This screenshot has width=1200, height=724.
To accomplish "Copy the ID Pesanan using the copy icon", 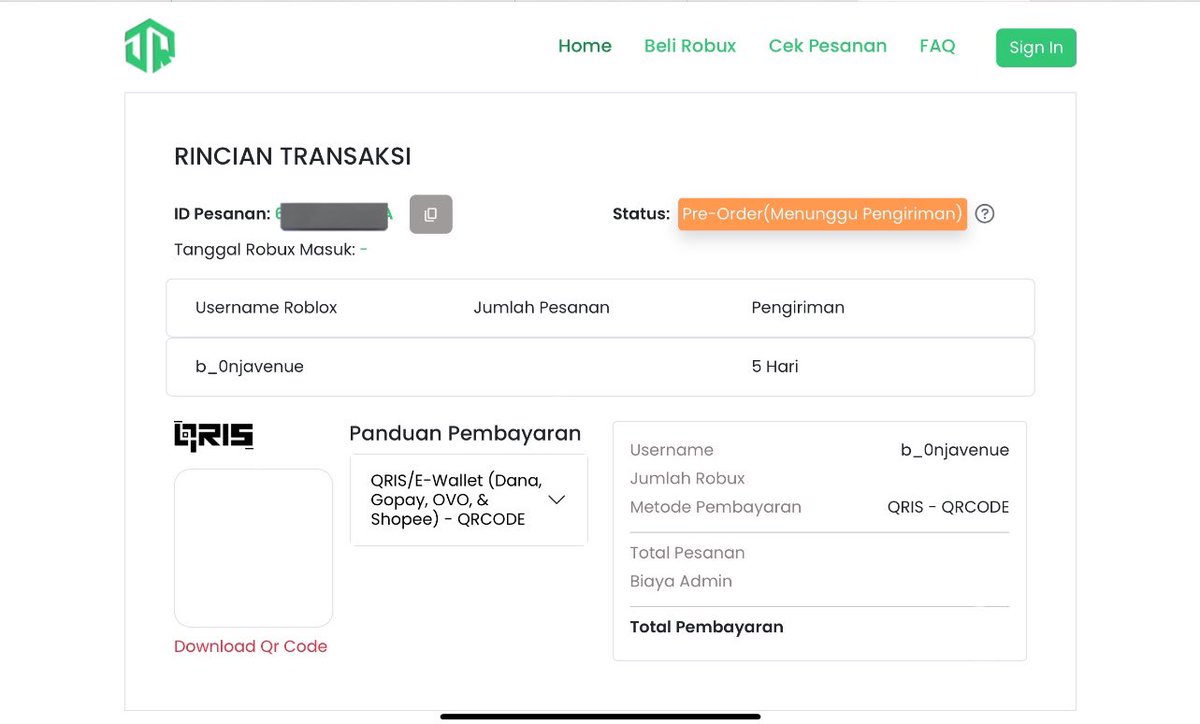I will (430, 213).
